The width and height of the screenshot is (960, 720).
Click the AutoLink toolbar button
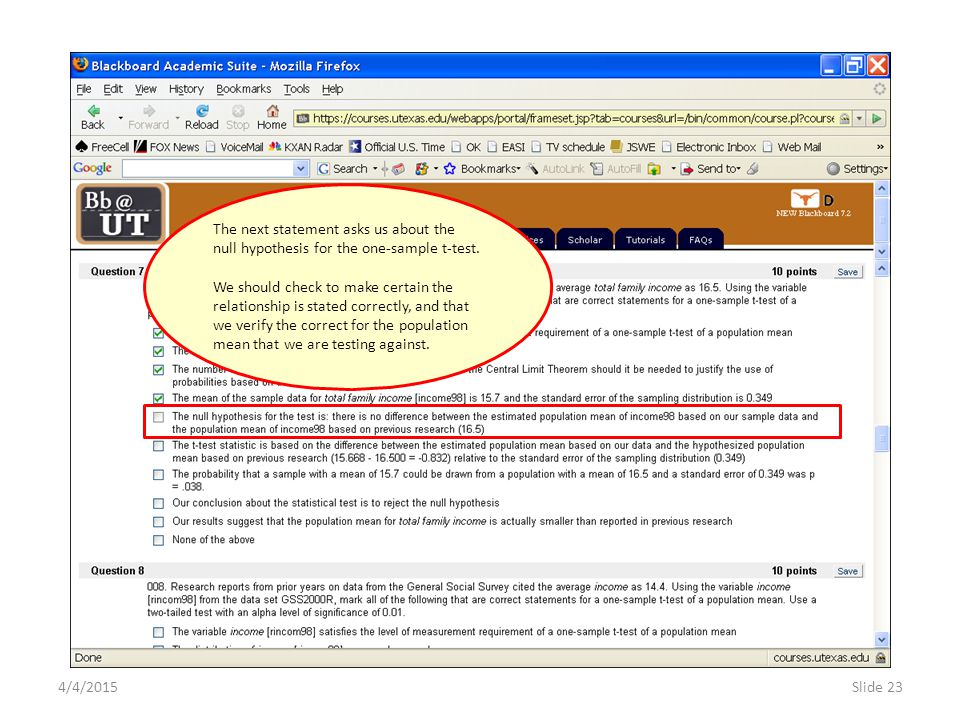click(x=555, y=168)
